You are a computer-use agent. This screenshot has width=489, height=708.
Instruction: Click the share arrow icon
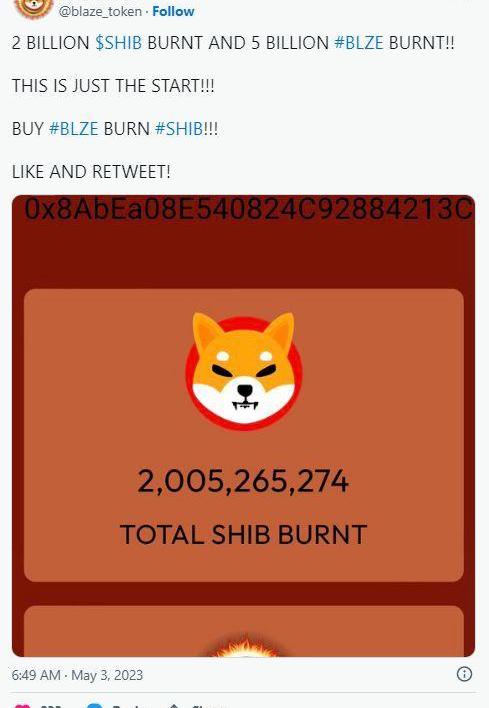pyautogui.click(x=174, y=705)
